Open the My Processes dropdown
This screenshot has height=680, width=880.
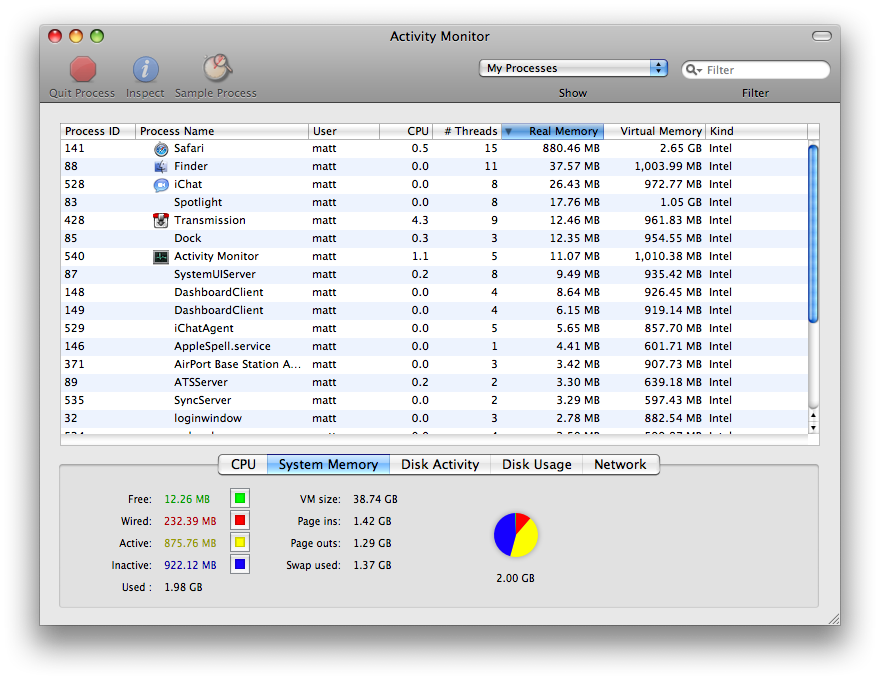point(573,68)
